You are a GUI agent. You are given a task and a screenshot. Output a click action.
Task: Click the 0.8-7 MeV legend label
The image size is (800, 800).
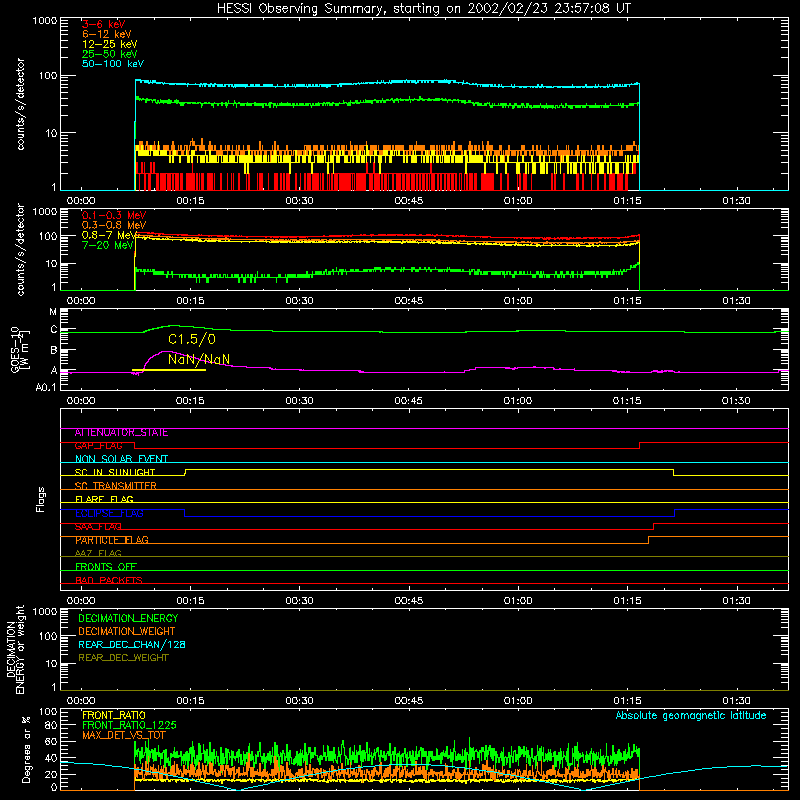tap(110, 235)
